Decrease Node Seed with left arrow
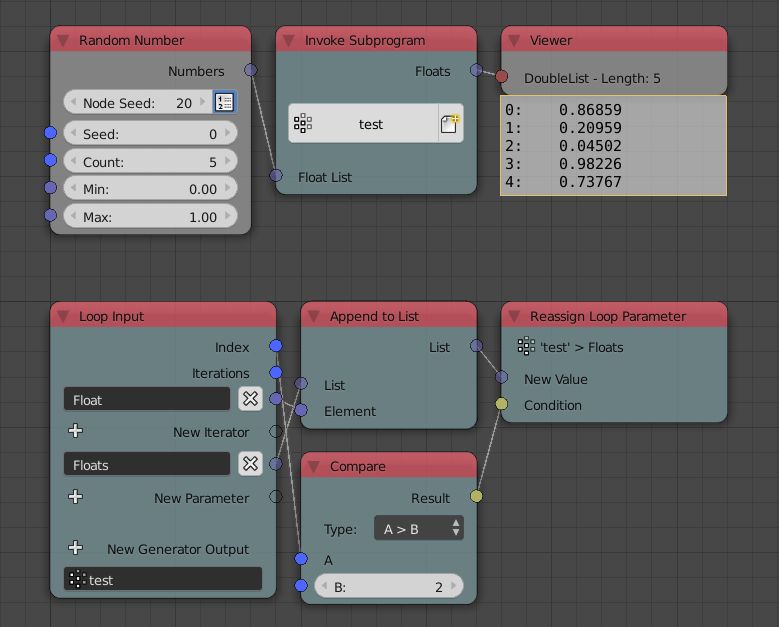Viewport: 779px width, 627px height. (x=74, y=102)
